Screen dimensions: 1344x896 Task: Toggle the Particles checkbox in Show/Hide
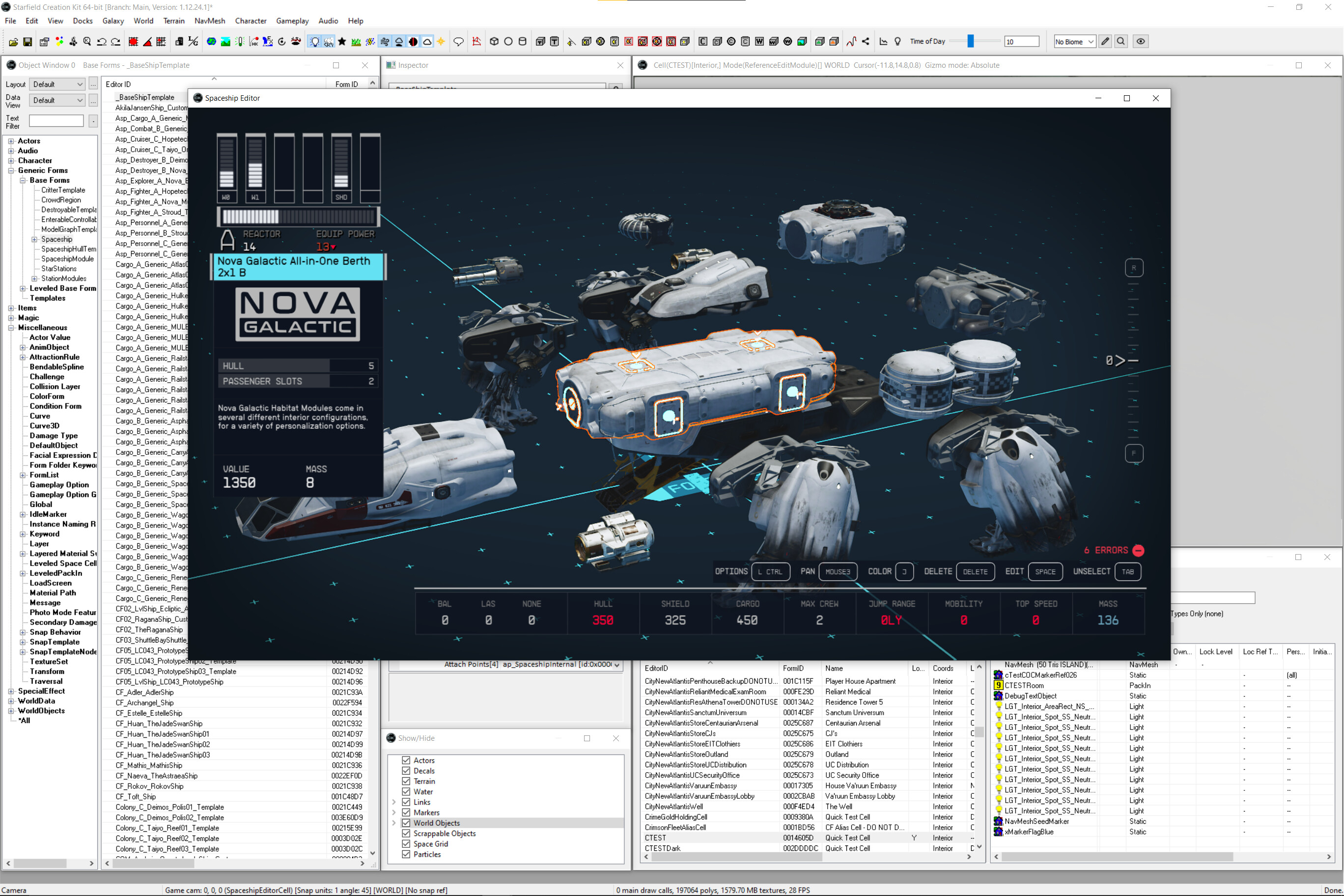(x=406, y=854)
